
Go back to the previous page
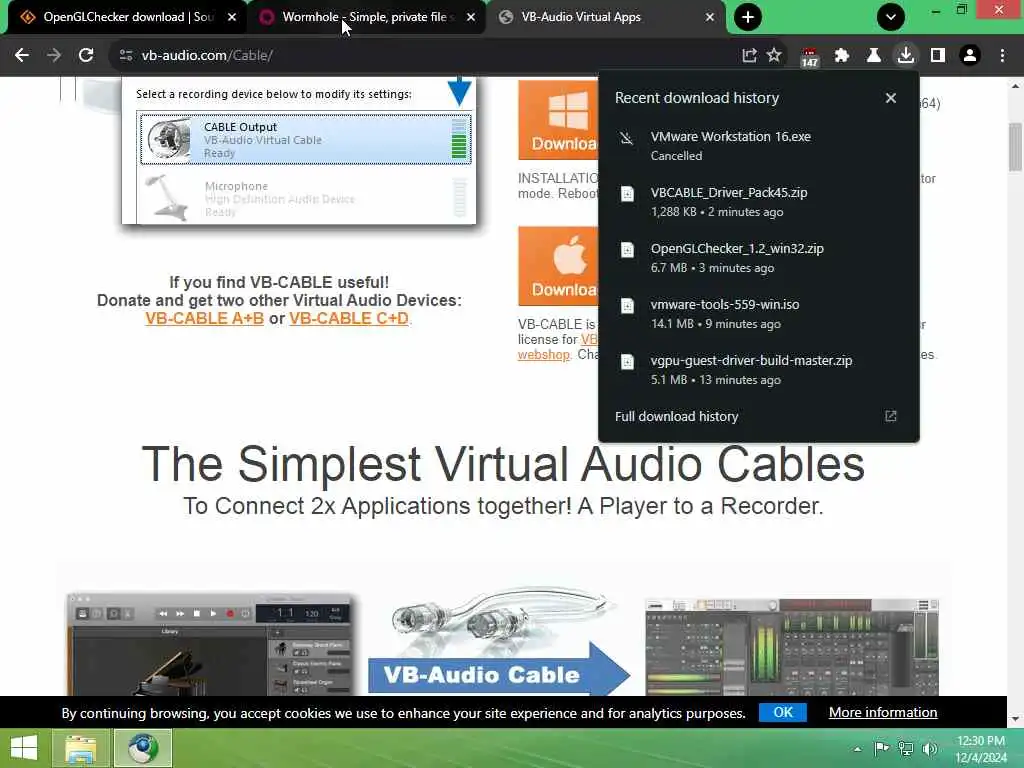pos(22,56)
